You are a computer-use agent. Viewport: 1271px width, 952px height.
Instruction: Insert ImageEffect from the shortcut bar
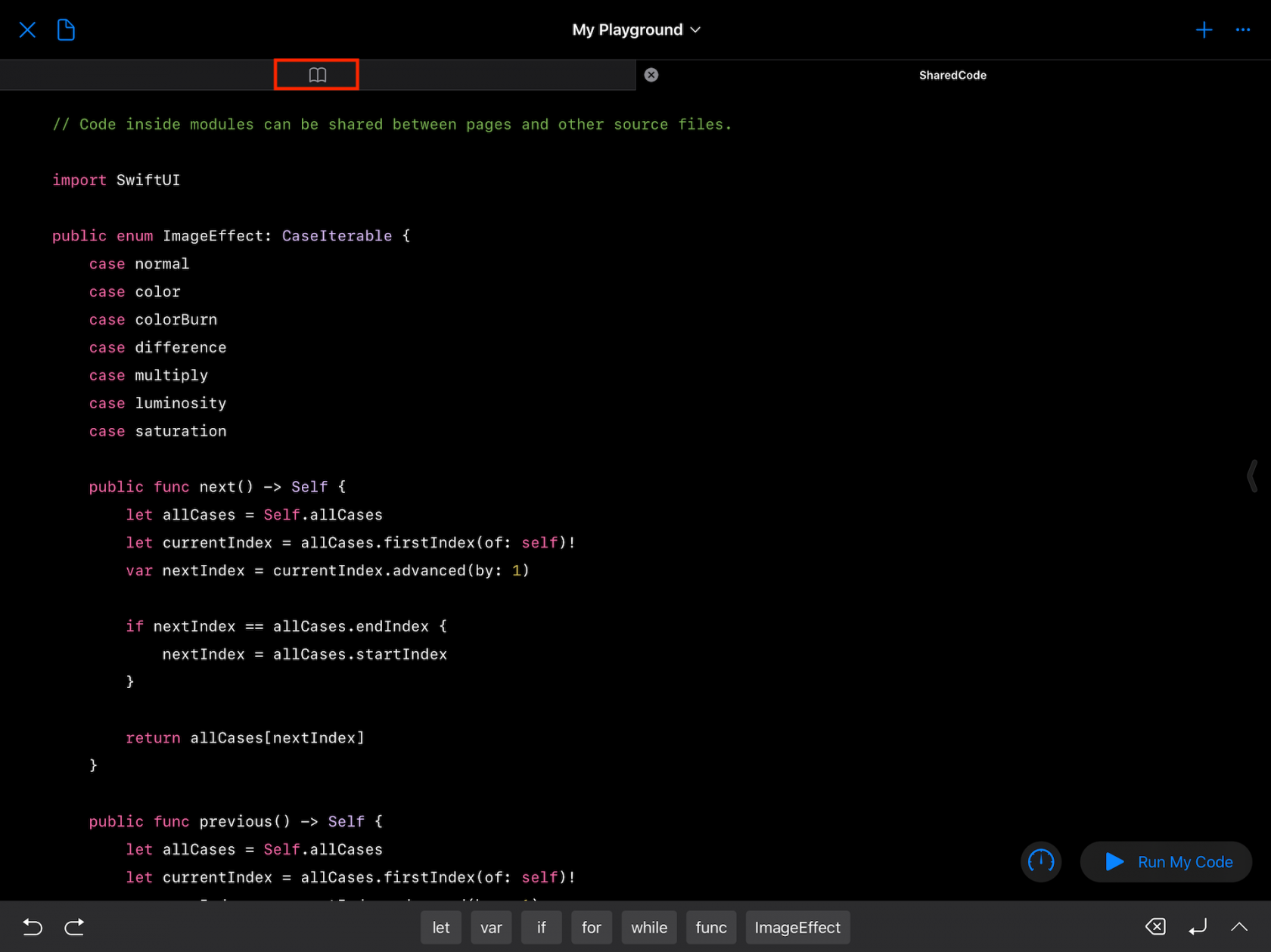797,927
